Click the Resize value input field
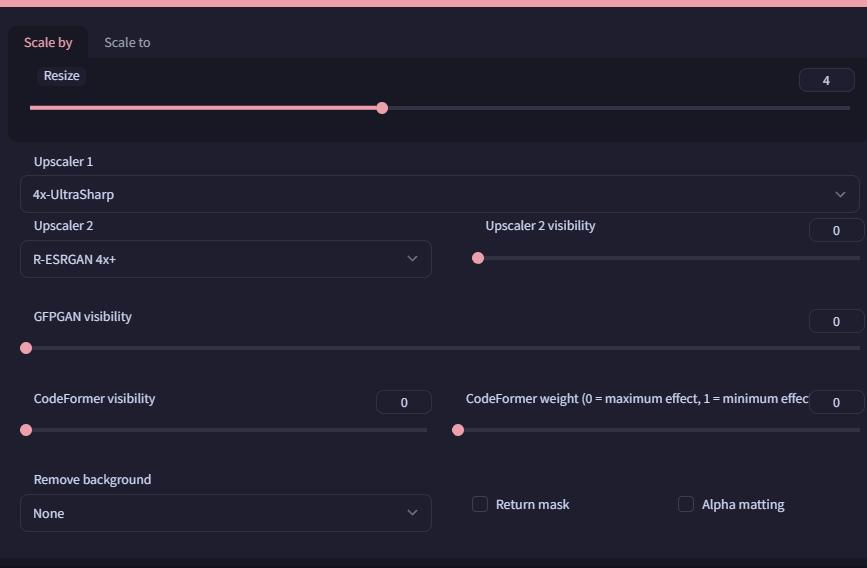The height and width of the screenshot is (568, 867). coord(826,80)
